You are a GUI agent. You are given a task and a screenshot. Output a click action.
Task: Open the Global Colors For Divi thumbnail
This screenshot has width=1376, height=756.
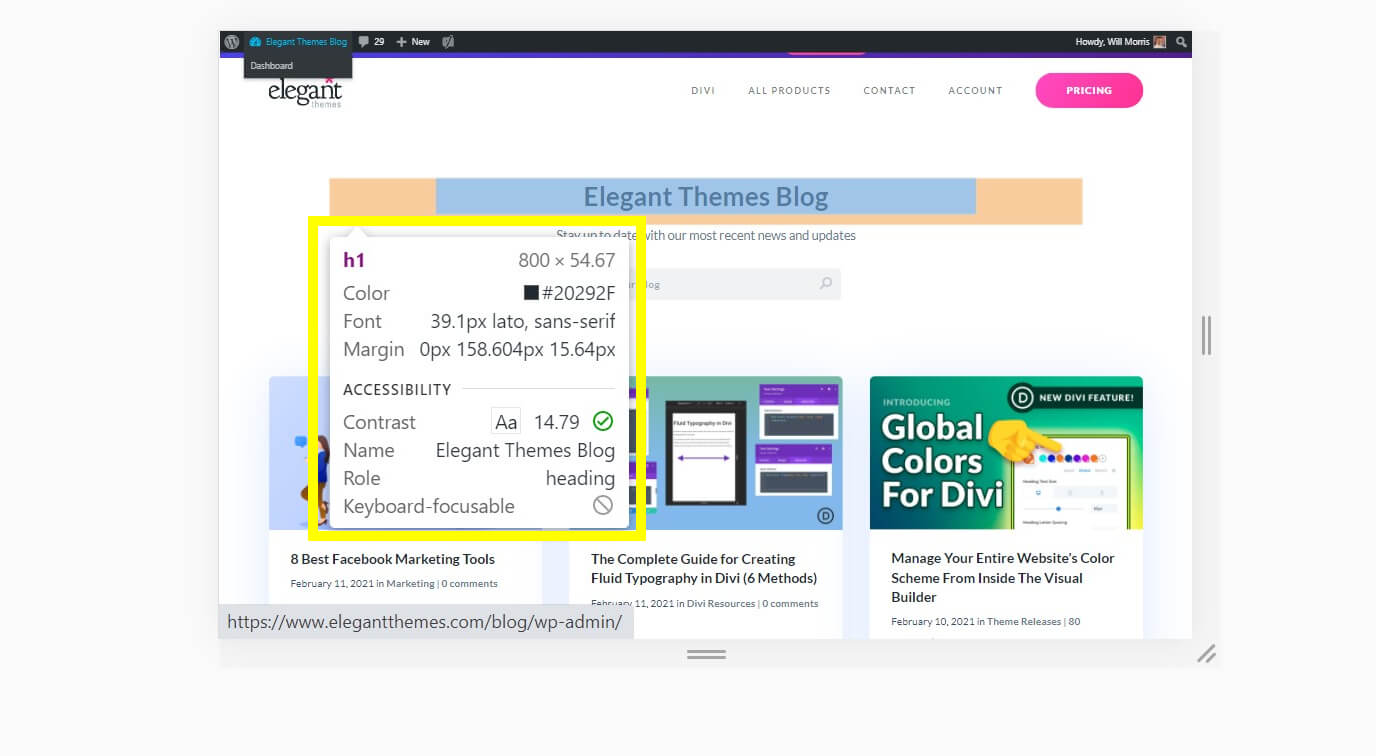[x=1005, y=453]
